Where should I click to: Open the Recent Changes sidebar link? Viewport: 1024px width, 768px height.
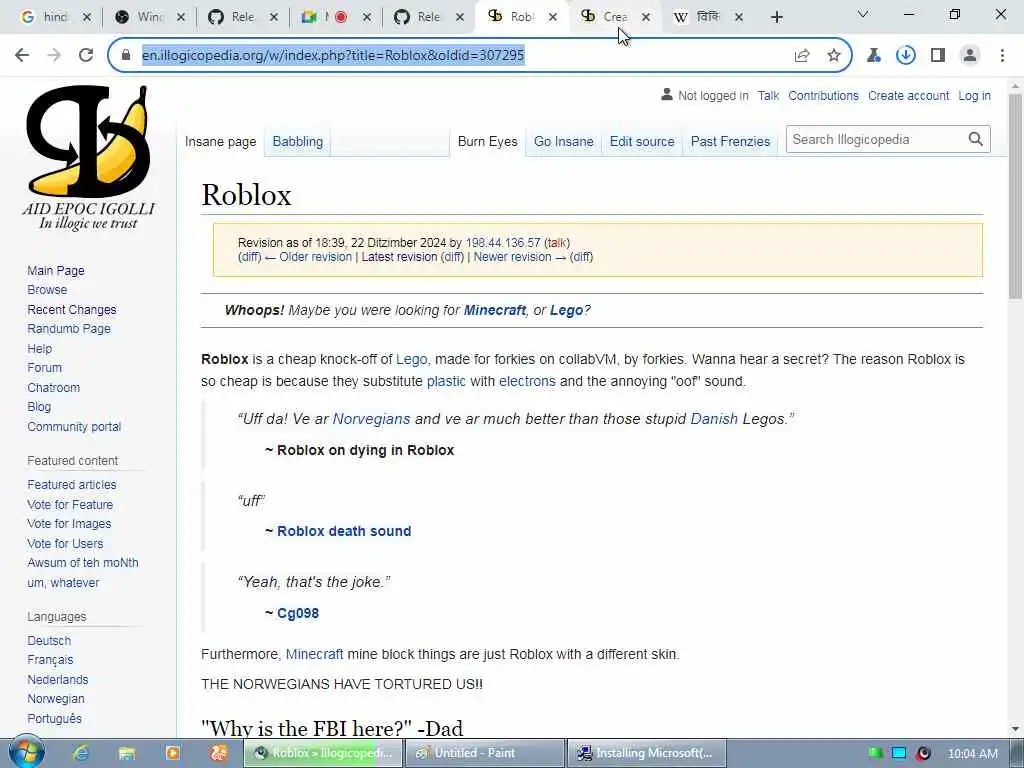pos(72,310)
